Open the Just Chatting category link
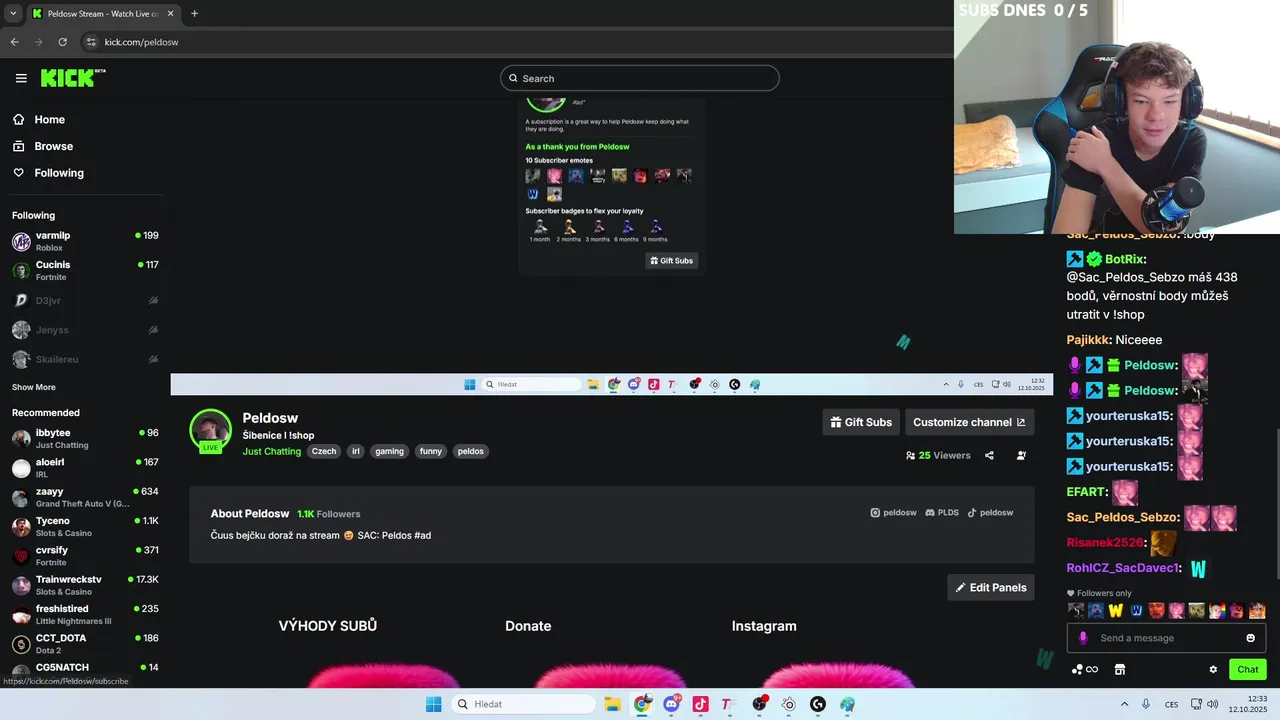The width and height of the screenshot is (1280, 720). point(272,451)
